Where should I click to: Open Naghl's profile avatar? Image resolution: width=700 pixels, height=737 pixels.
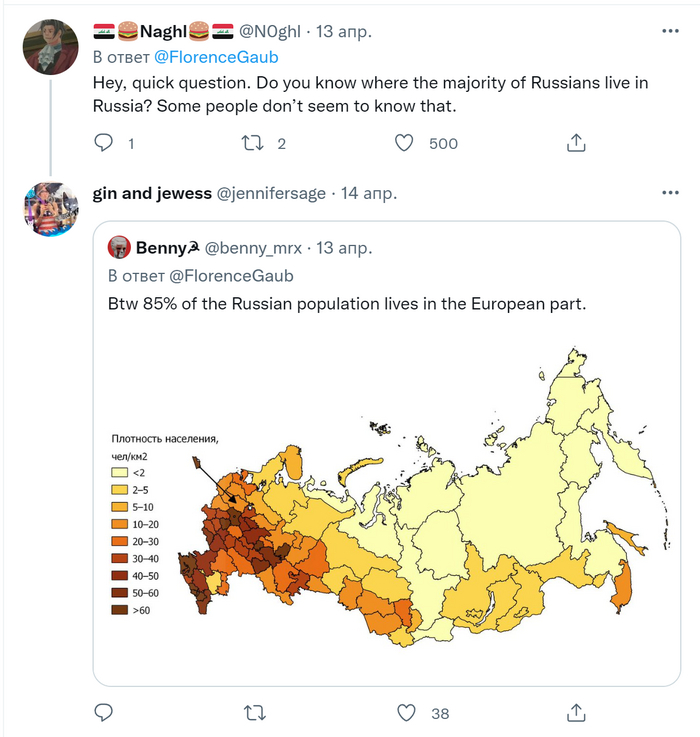tap(51, 47)
